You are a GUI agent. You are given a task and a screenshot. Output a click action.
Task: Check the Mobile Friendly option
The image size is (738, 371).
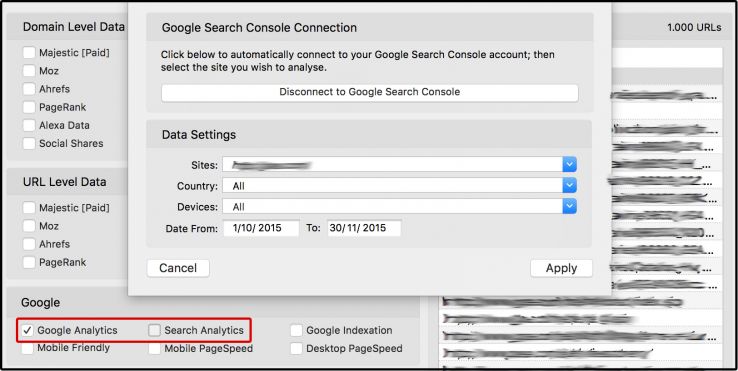tap(27, 348)
